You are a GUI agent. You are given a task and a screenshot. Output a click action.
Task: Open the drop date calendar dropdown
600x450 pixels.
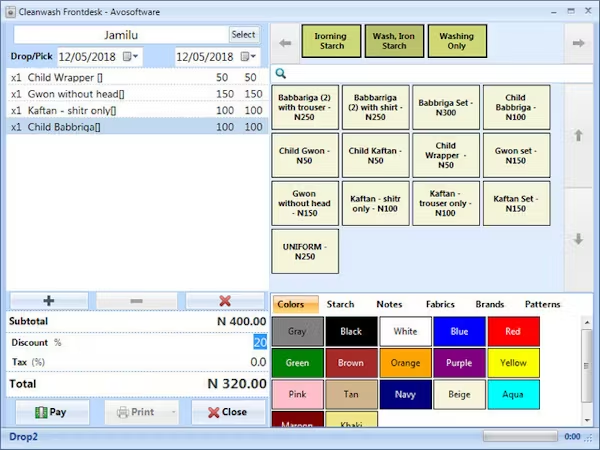point(131,56)
